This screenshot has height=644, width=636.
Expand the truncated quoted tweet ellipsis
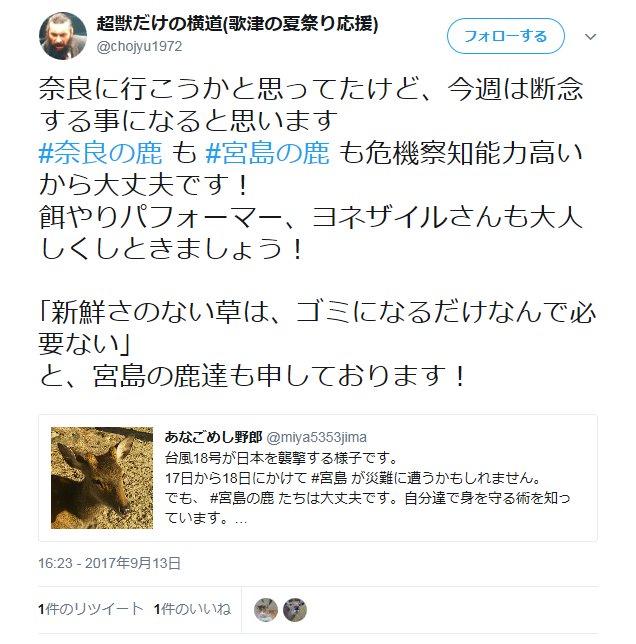[241, 520]
